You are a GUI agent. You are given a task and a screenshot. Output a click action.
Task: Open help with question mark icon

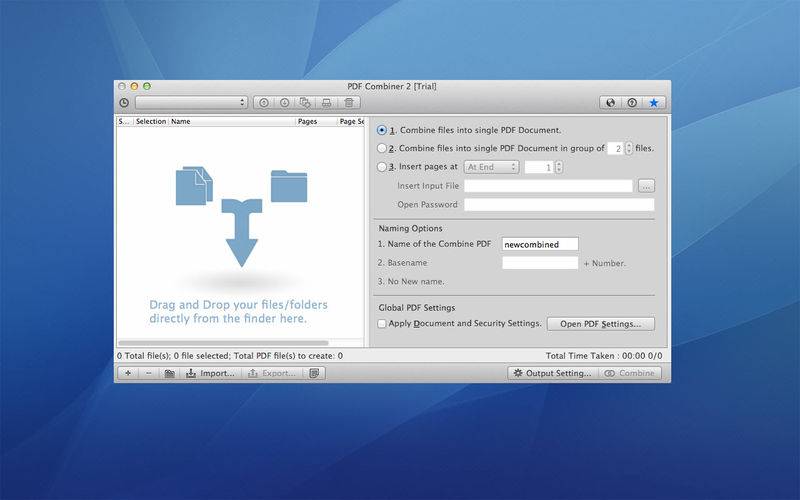pos(632,103)
